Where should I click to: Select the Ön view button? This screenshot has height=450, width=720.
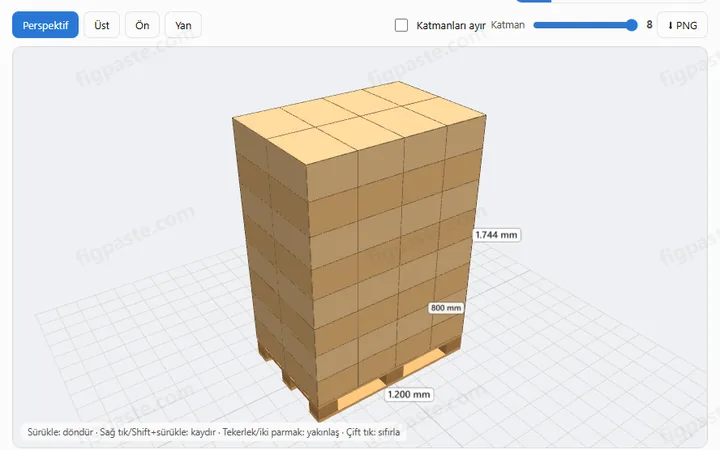(x=142, y=25)
